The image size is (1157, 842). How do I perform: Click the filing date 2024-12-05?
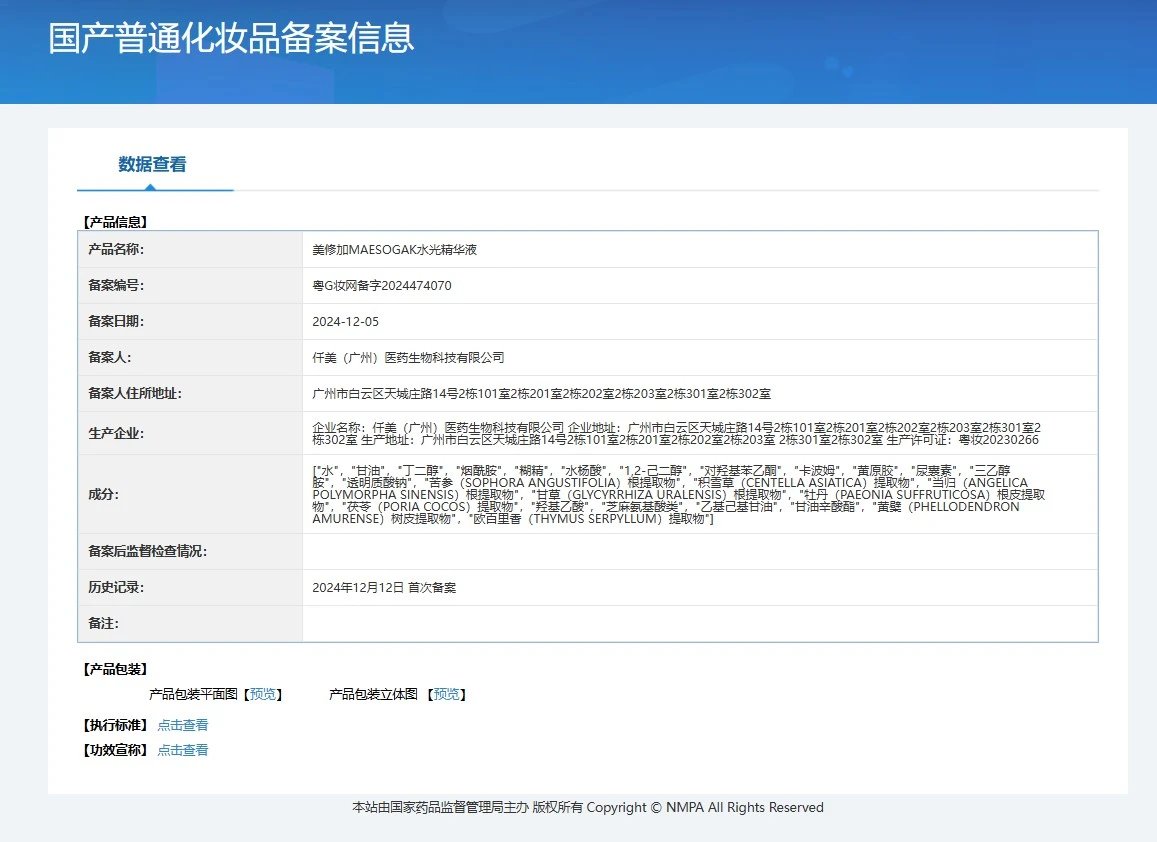click(x=345, y=322)
